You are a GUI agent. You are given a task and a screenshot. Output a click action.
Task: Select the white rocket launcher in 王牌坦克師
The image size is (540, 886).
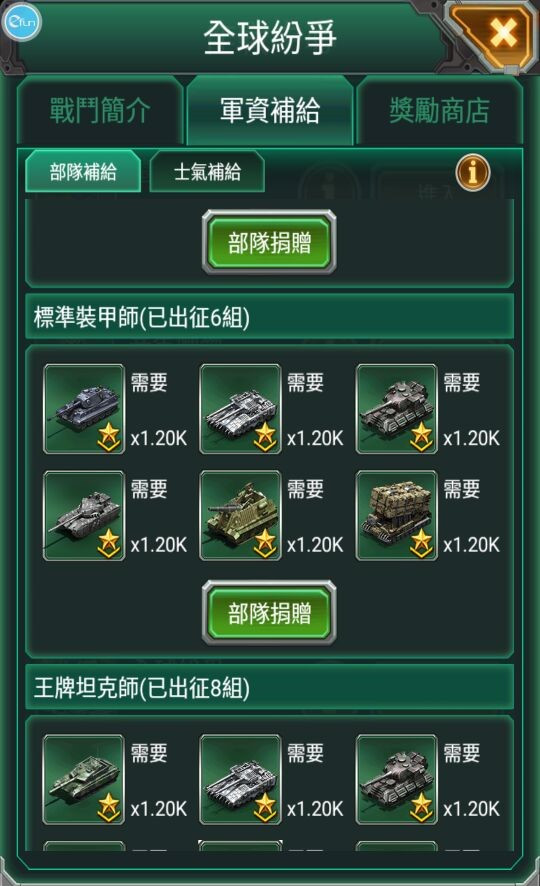tap(241, 779)
